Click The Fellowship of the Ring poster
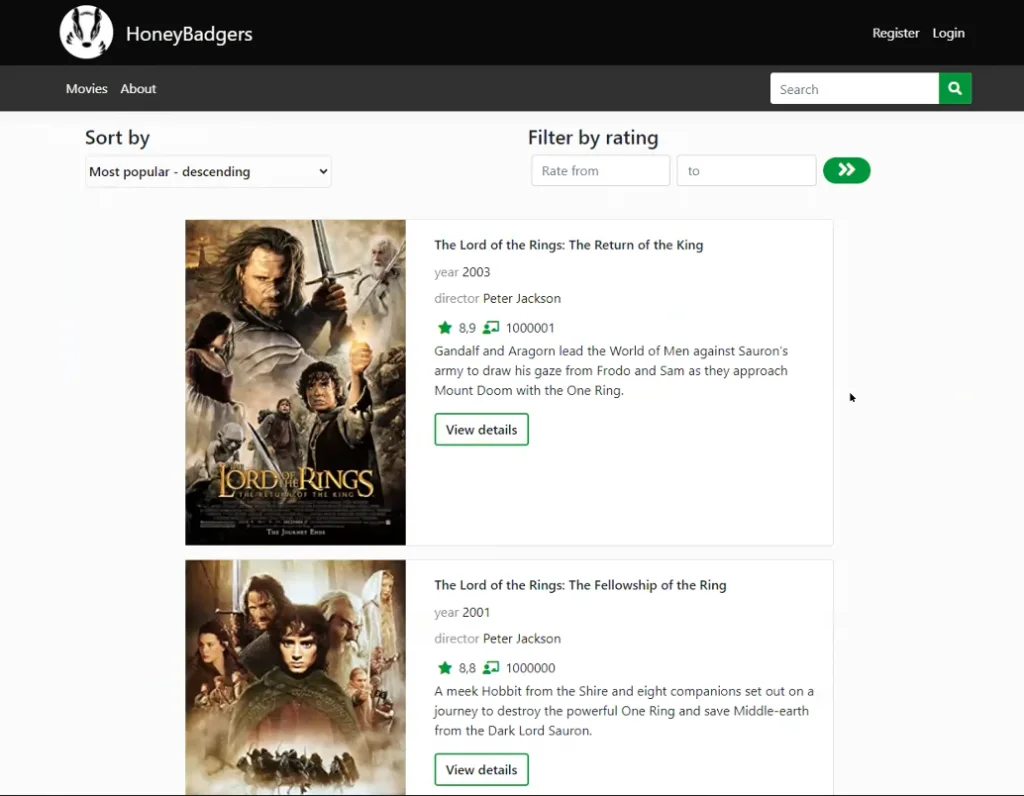The width and height of the screenshot is (1024, 796). [295, 678]
